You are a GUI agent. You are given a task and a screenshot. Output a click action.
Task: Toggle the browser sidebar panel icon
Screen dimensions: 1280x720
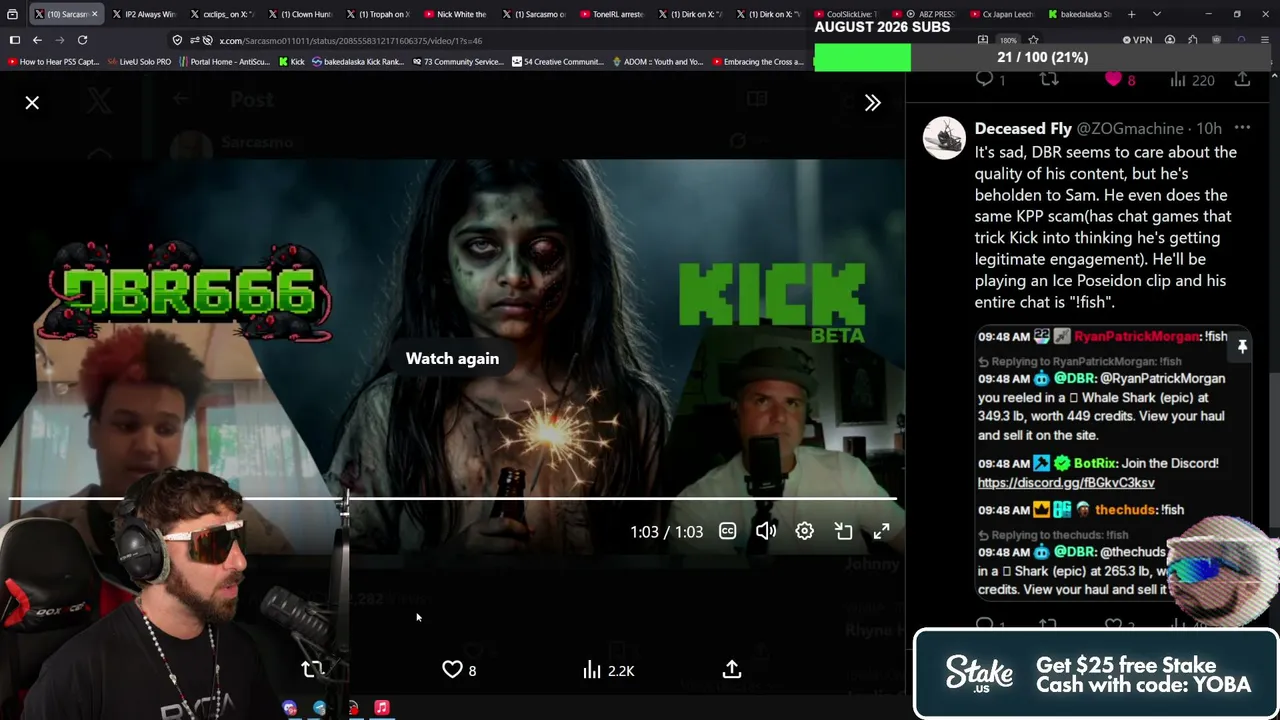[14, 40]
